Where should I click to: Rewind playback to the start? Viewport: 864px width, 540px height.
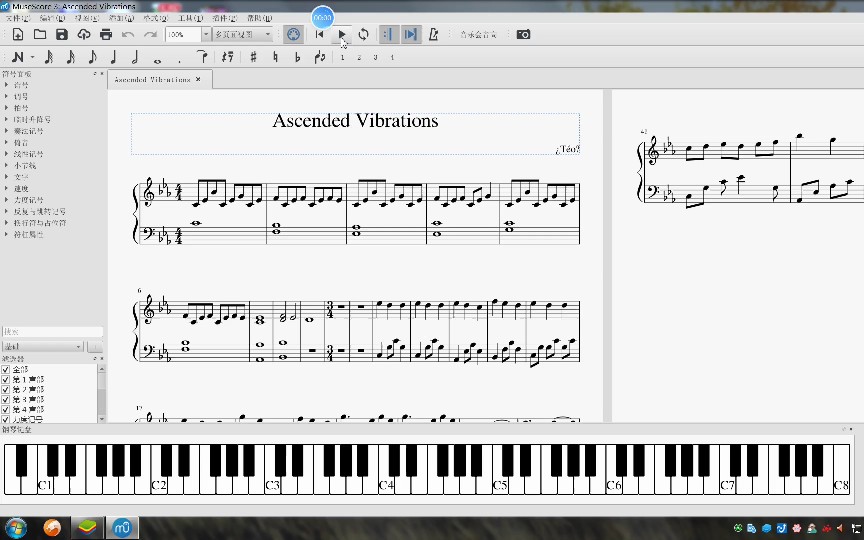(x=319, y=34)
